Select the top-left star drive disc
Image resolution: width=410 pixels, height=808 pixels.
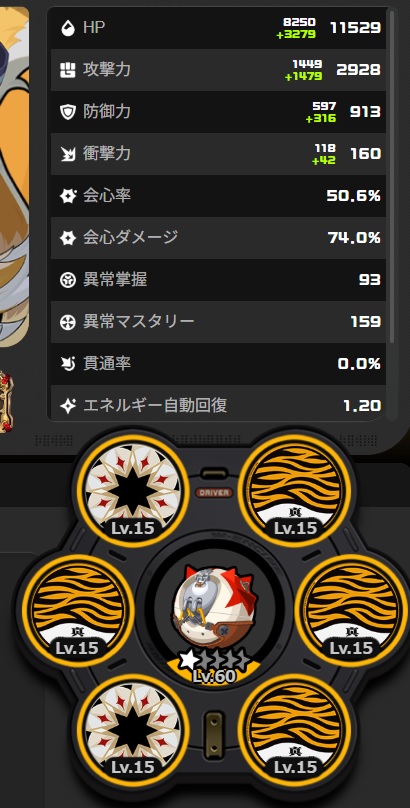[133, 490]
